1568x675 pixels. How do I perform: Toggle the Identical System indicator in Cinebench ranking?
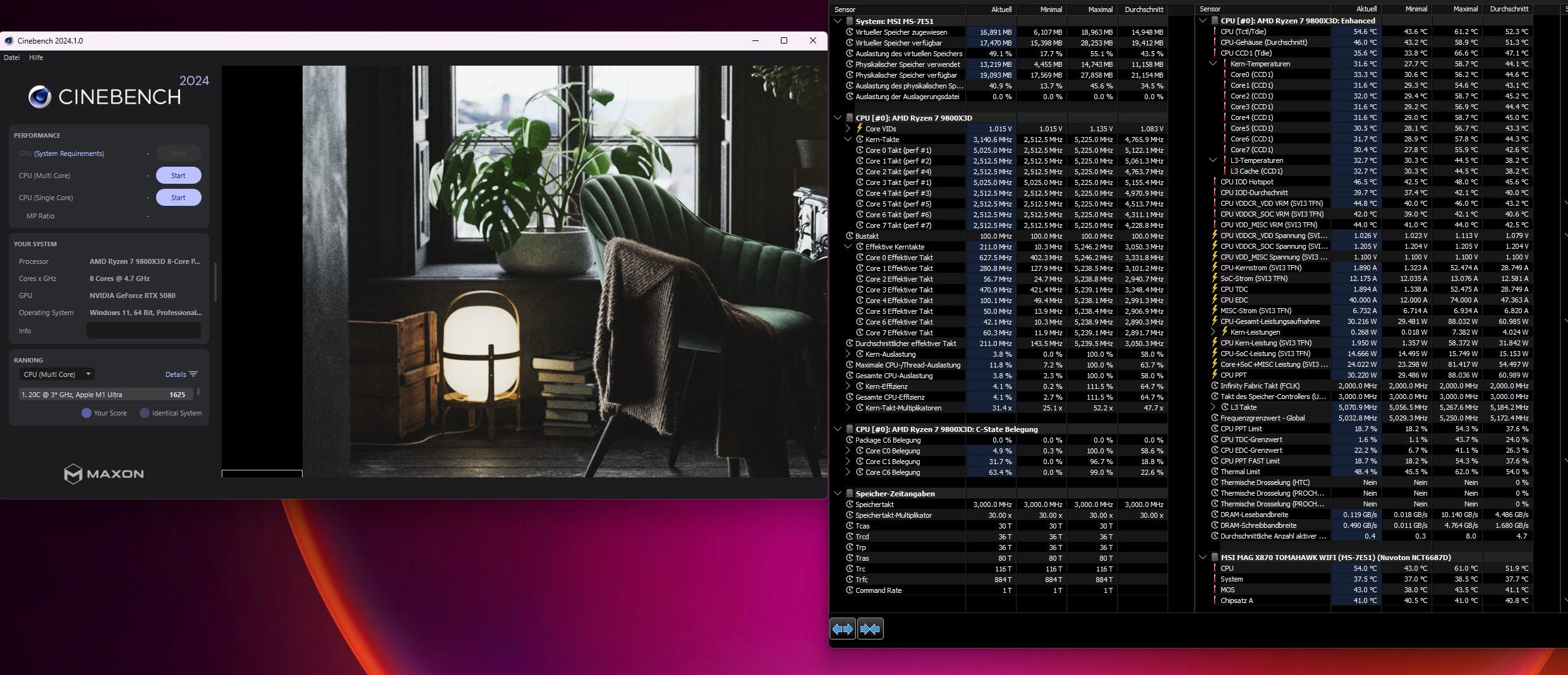145,413
